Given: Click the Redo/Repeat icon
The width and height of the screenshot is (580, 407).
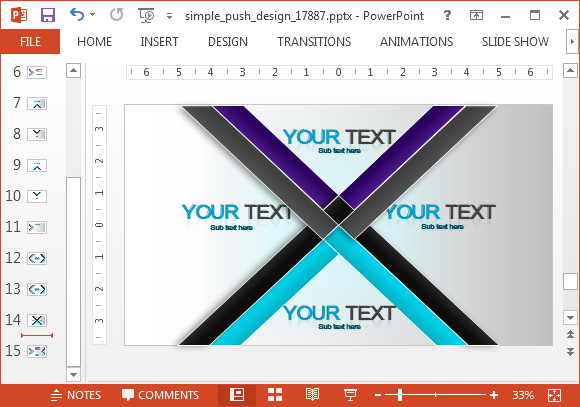Looking at the screenshot, I should (117, 15).
